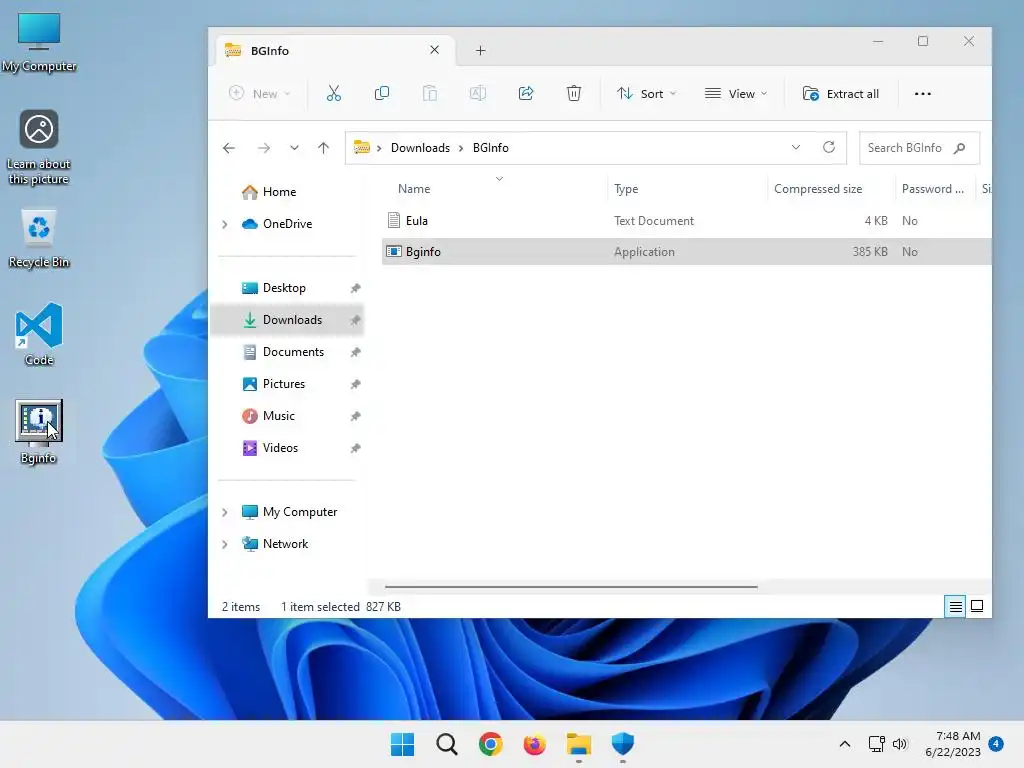Click the search magnifier in Search BGInfo box

pyautogui.click(x=959, y=148)
